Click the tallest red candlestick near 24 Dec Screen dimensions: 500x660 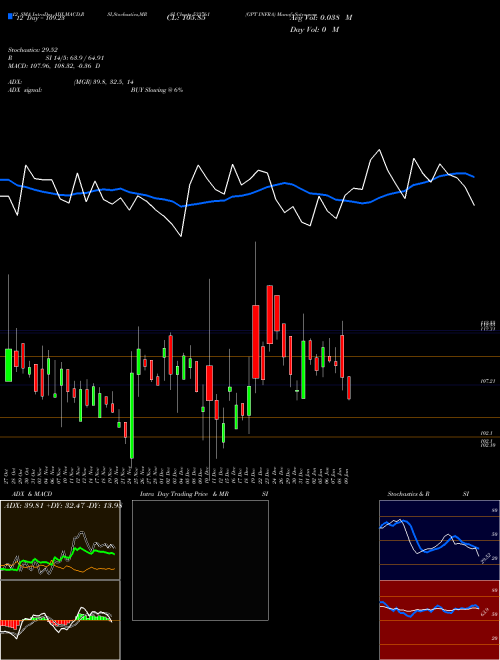pyautogui.click(x=270, y=314)
